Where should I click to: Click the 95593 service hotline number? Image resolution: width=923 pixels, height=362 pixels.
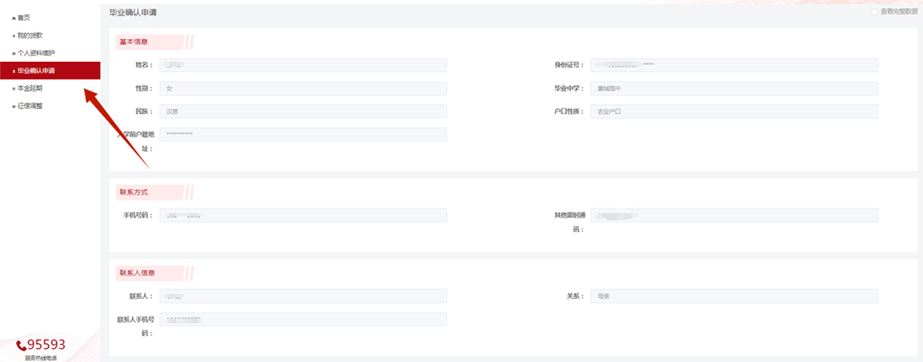pyautogui.click(x=47, y=345)
